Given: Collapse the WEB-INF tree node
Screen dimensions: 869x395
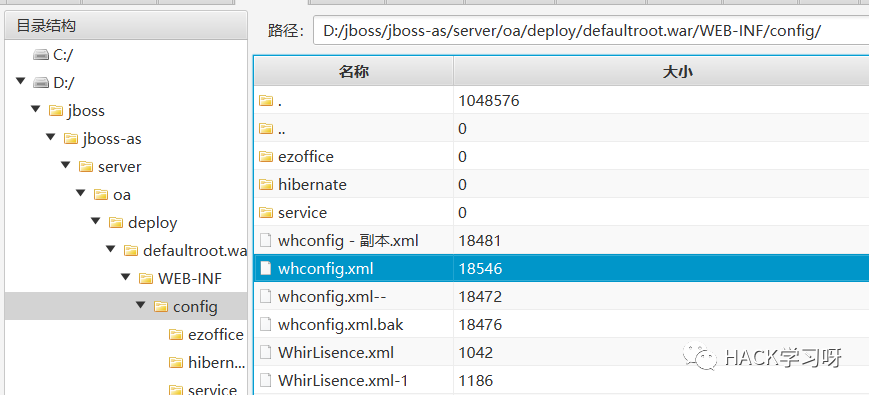Looking at the screenshot, I should (x=126, y=277).
